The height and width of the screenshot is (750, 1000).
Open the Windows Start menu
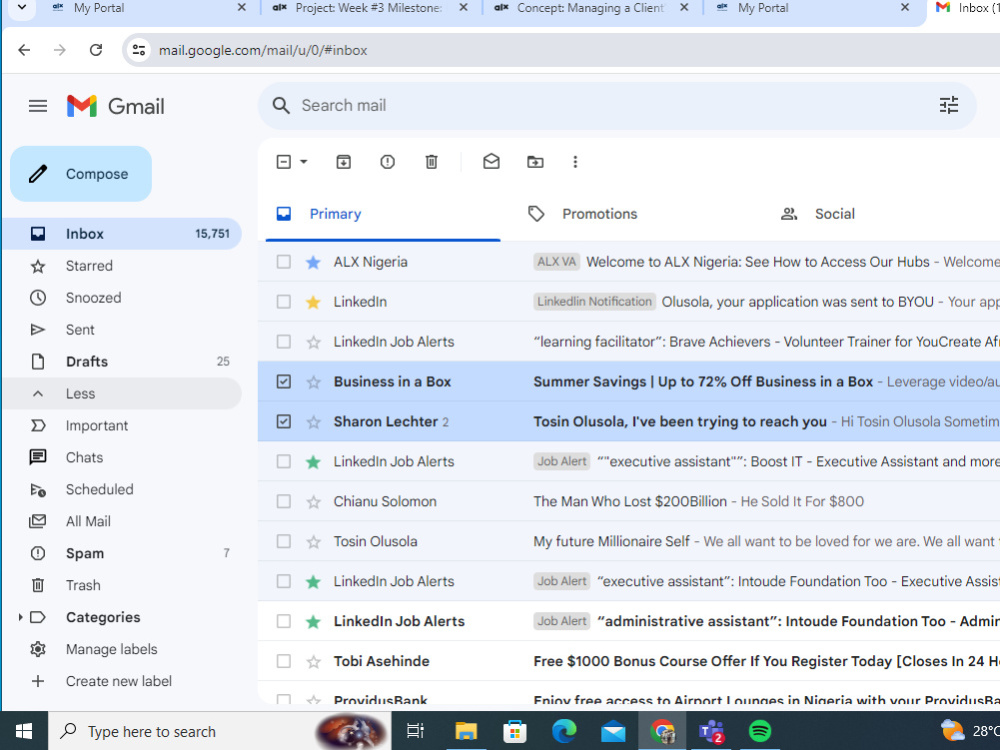pos(24,731)
